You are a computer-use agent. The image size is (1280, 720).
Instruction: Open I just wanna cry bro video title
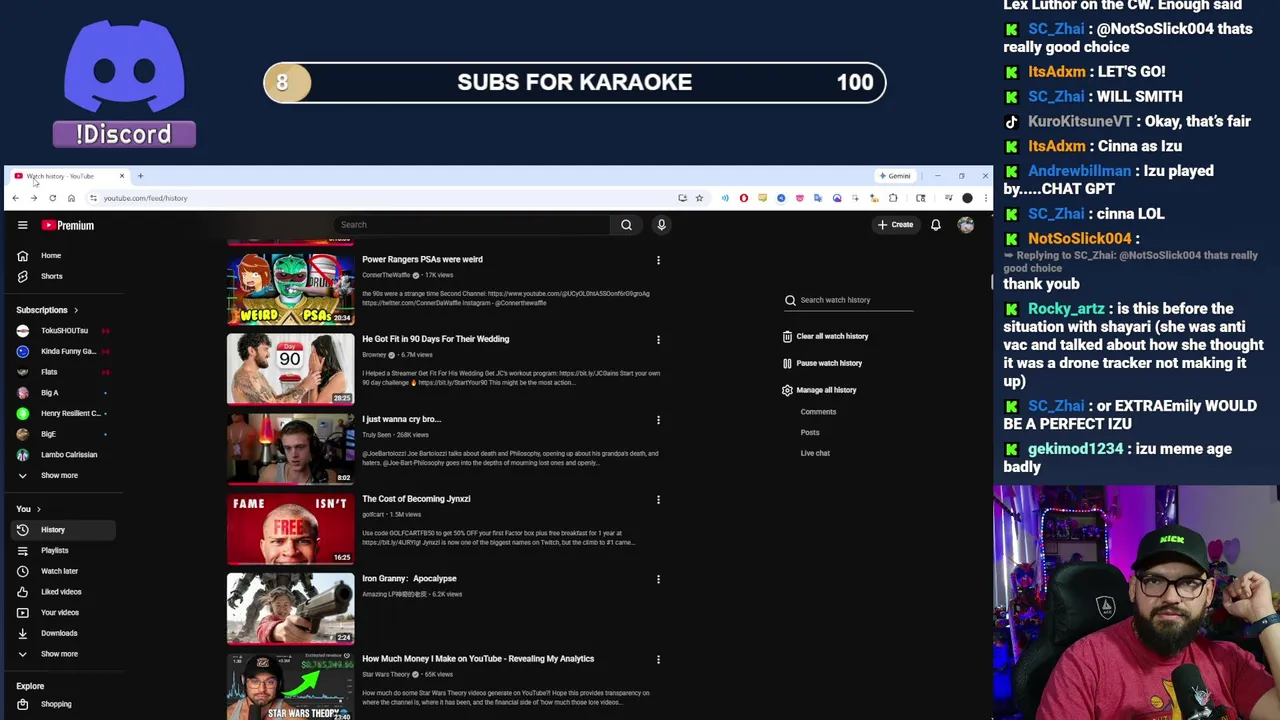tap(401, 419)
